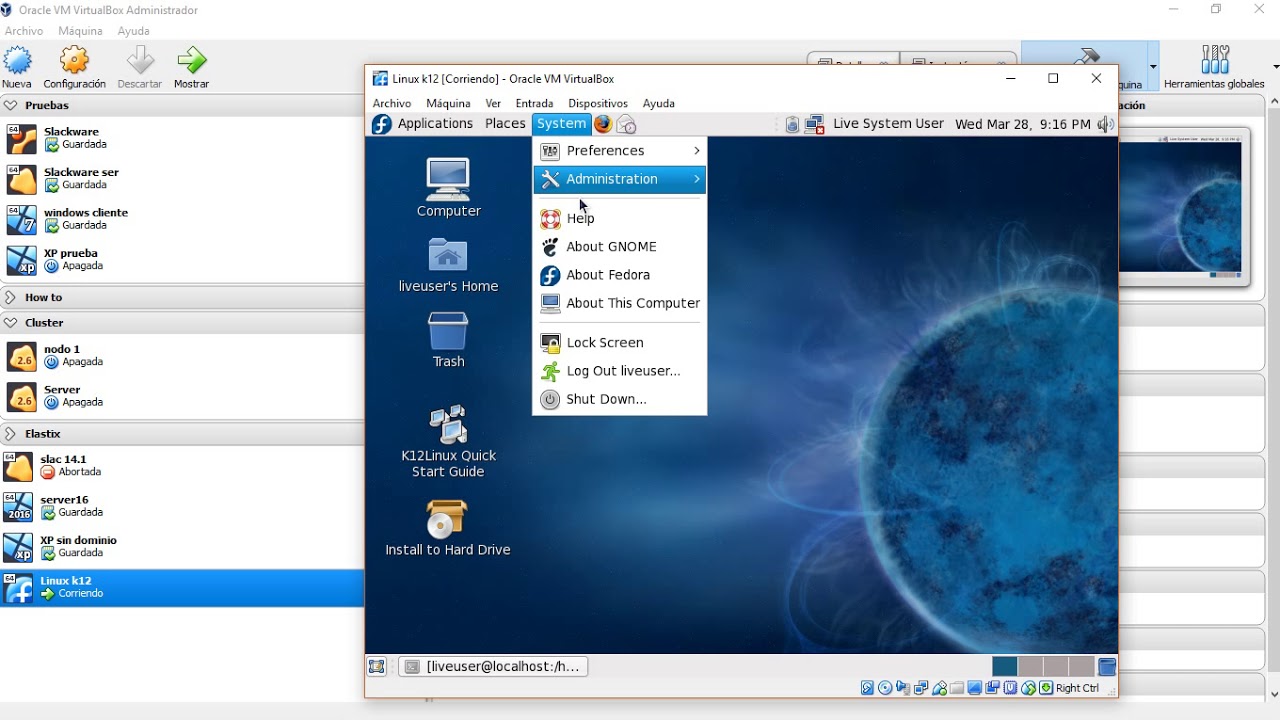Click the network status icon in the GNOME panel

coord(815,124)
